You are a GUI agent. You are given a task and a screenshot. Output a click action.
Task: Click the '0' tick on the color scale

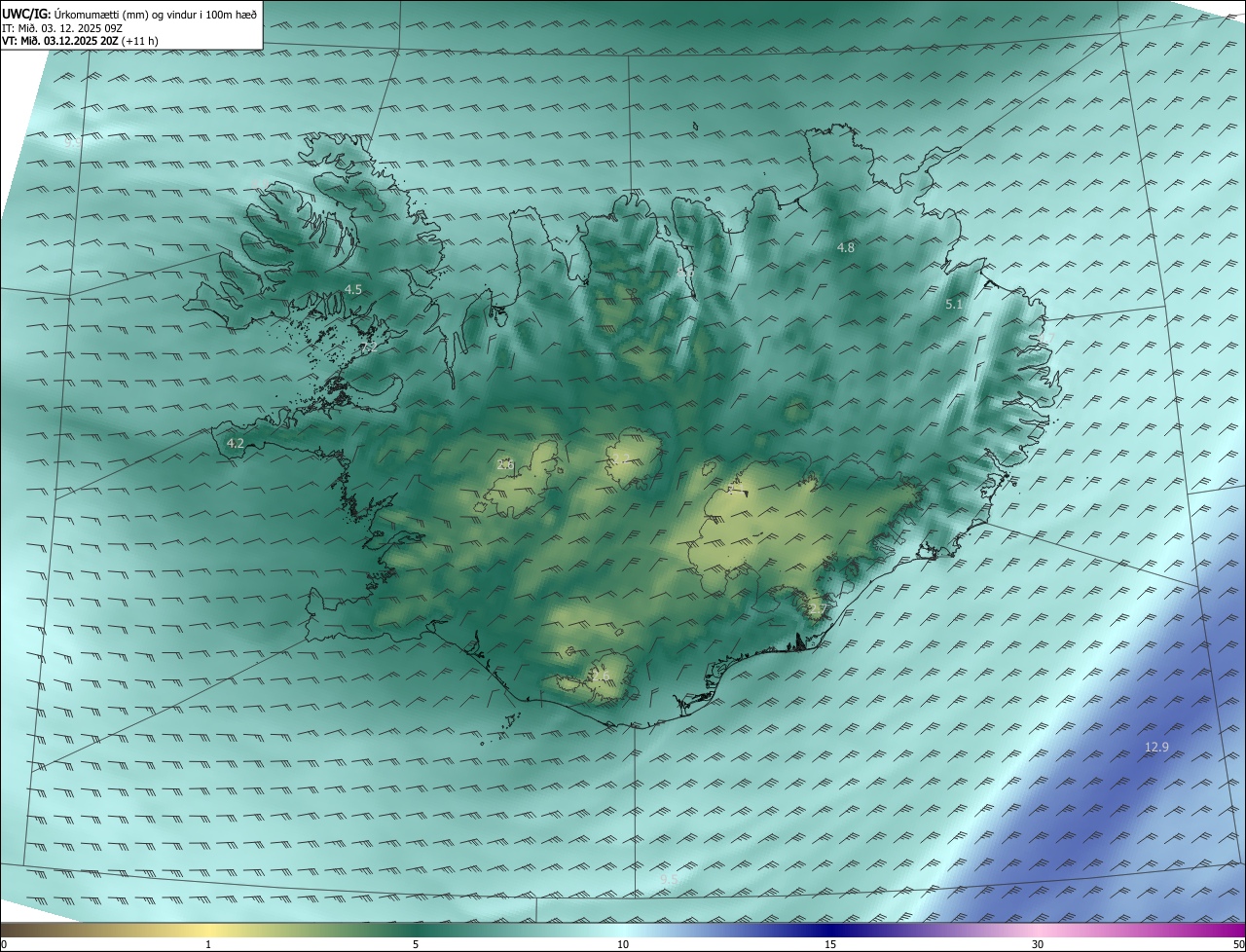pos(4,944)
